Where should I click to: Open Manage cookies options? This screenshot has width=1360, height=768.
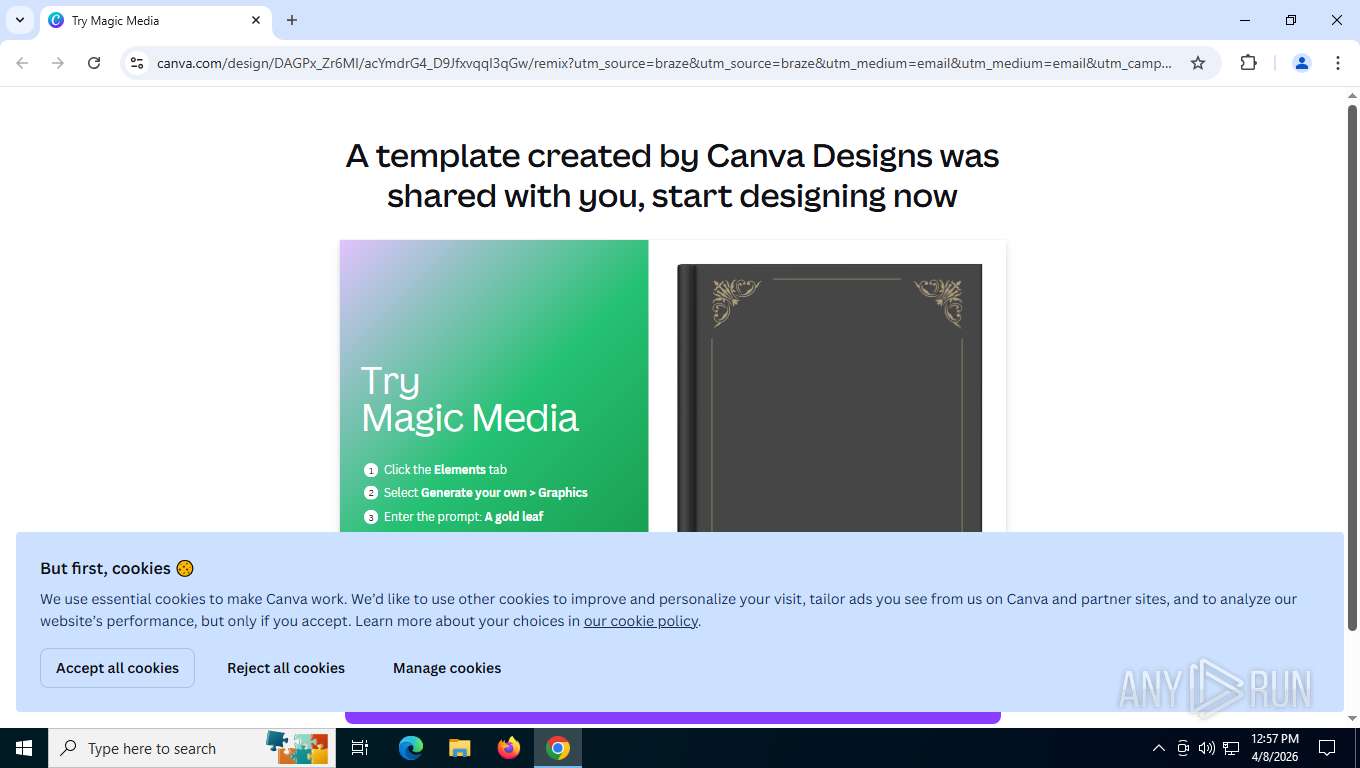click(447, 668)
